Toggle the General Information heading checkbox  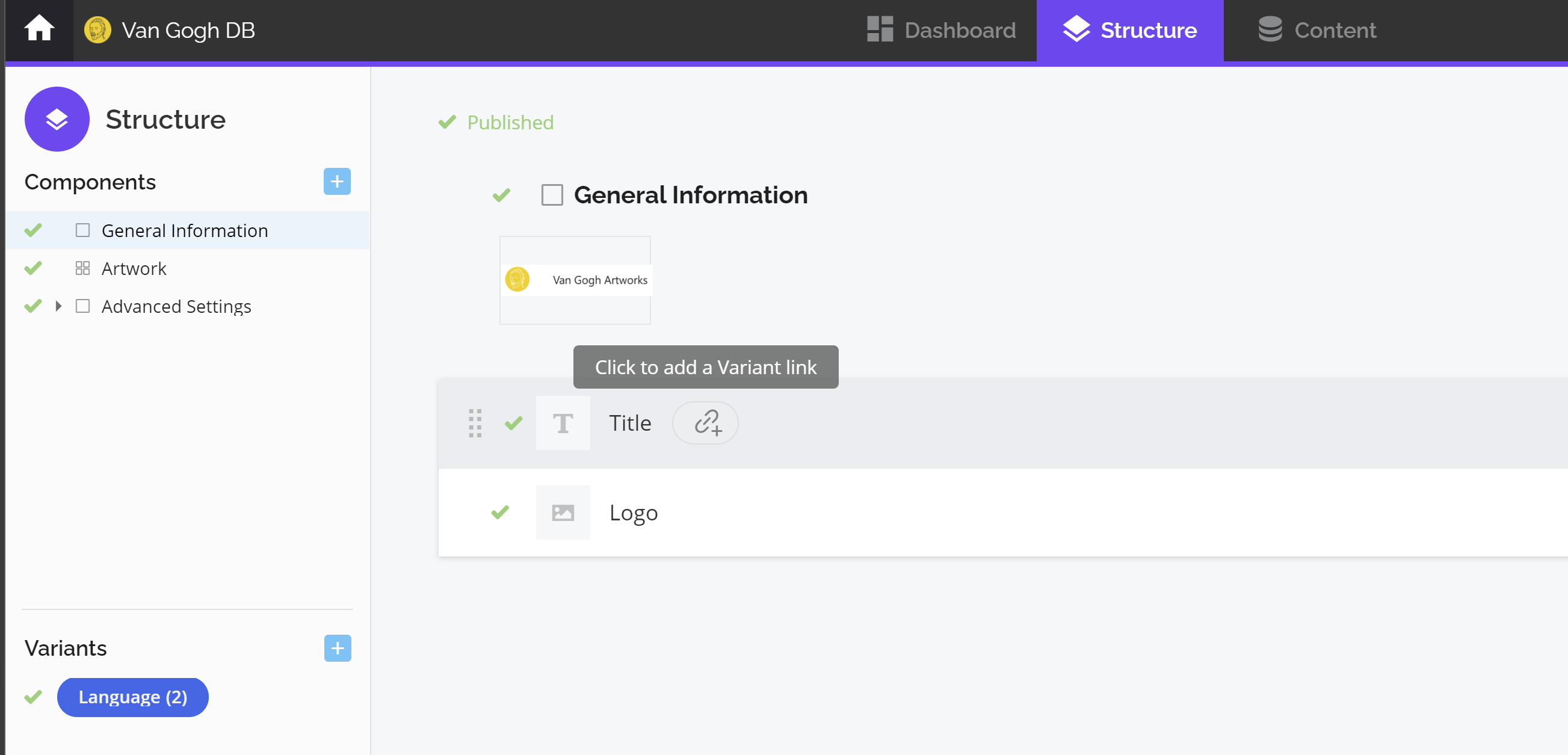(552, 196)
